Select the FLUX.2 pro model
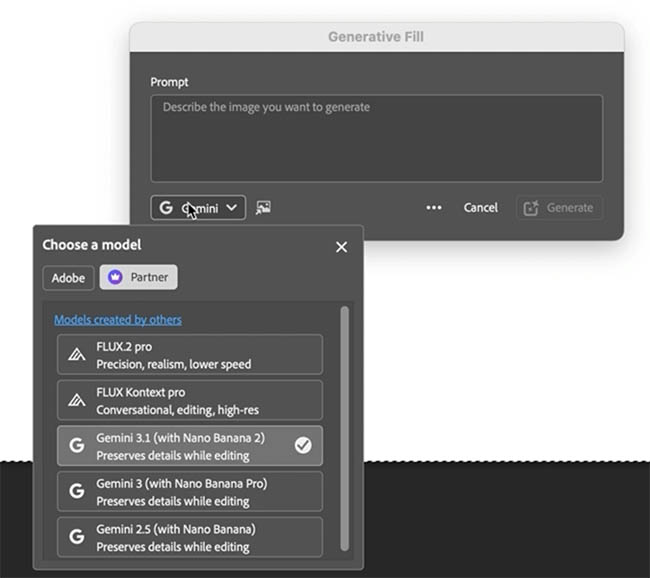Viewport: 650px width, 578px height. pos(190,355)
